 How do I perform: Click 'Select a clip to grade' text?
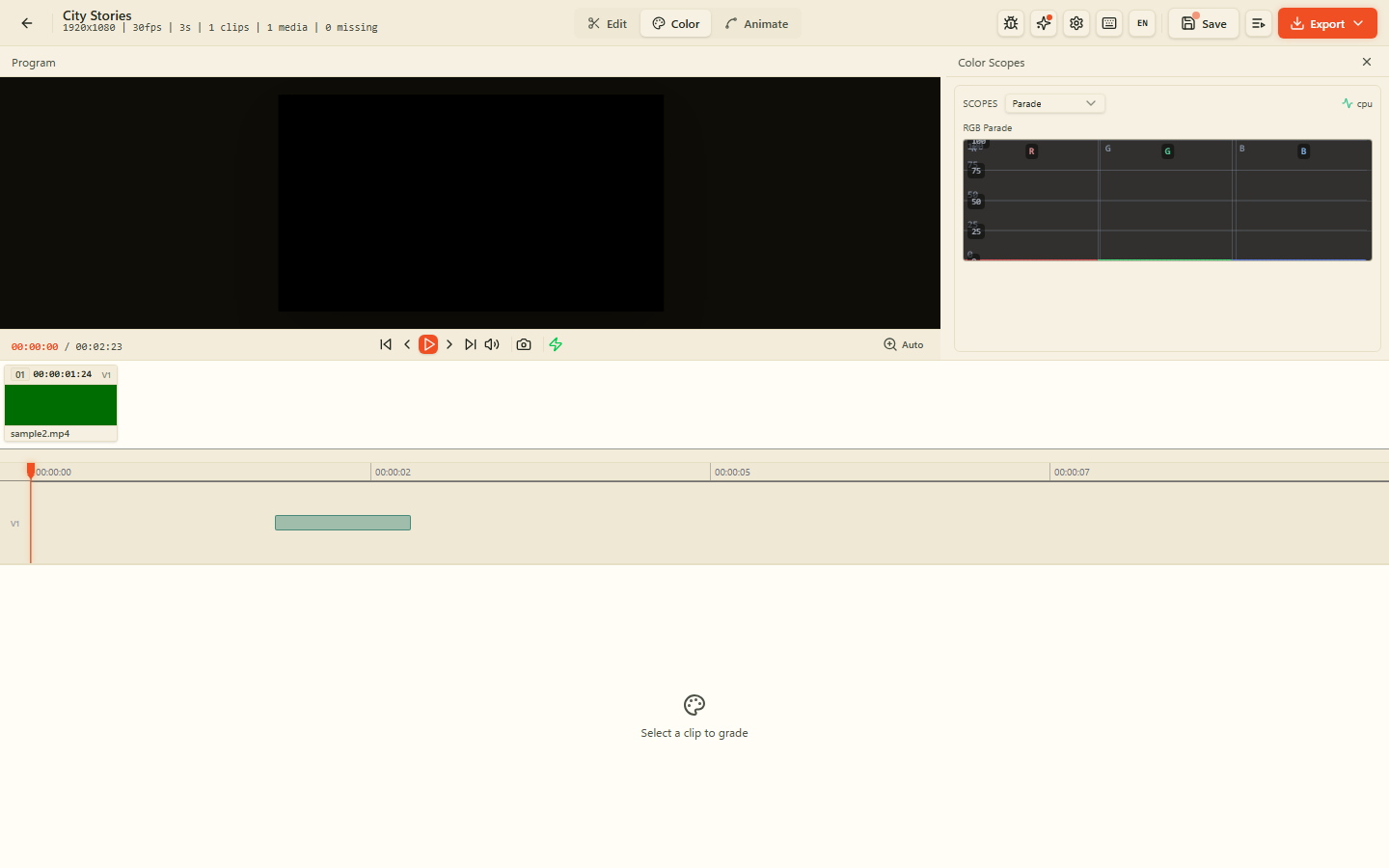694,733
